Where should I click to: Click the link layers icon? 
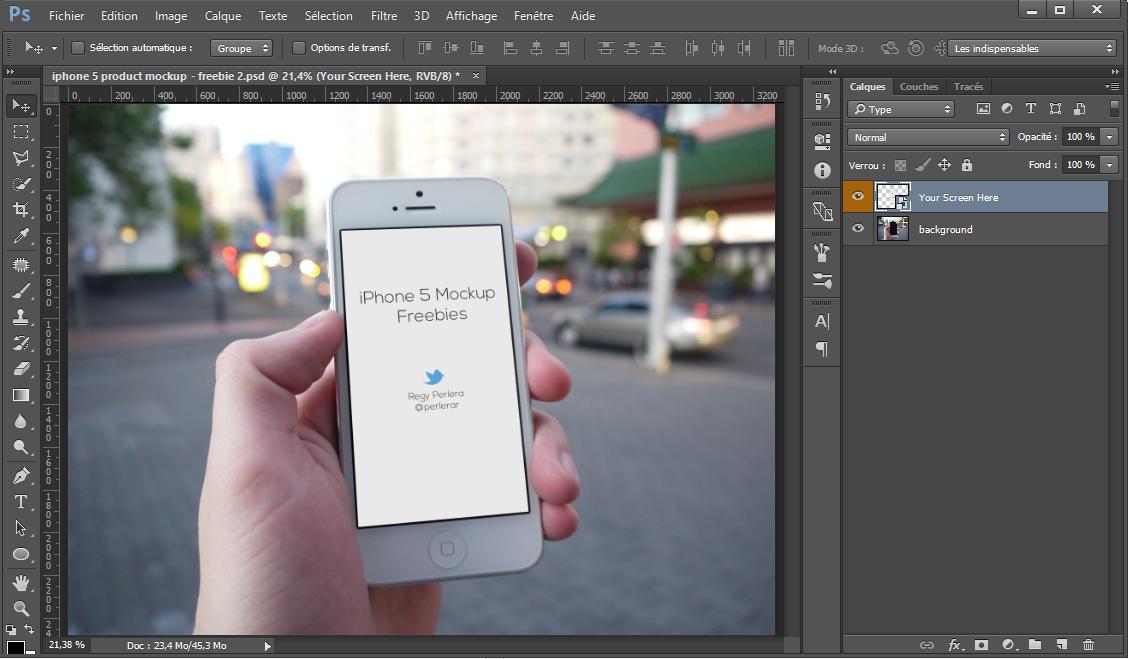coord(927,645)
